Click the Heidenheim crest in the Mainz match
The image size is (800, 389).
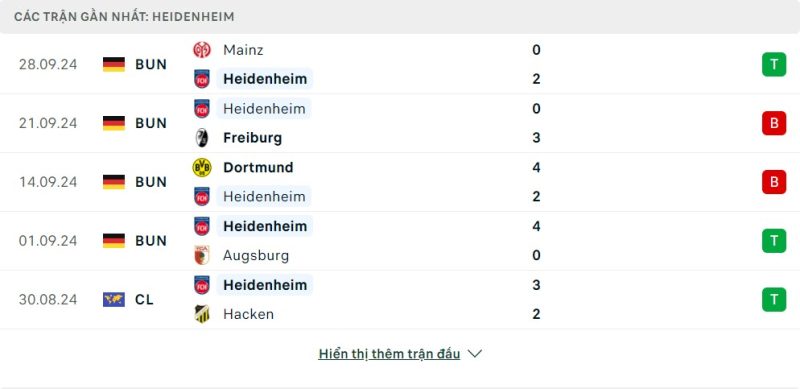coord(202,79)
